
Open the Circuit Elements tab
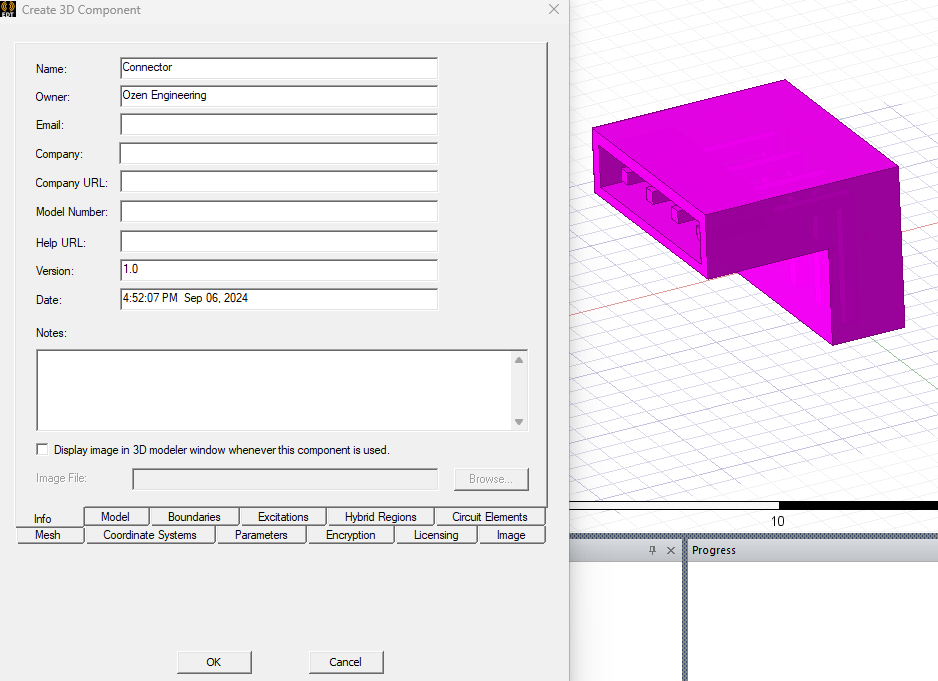pos(490,516)
